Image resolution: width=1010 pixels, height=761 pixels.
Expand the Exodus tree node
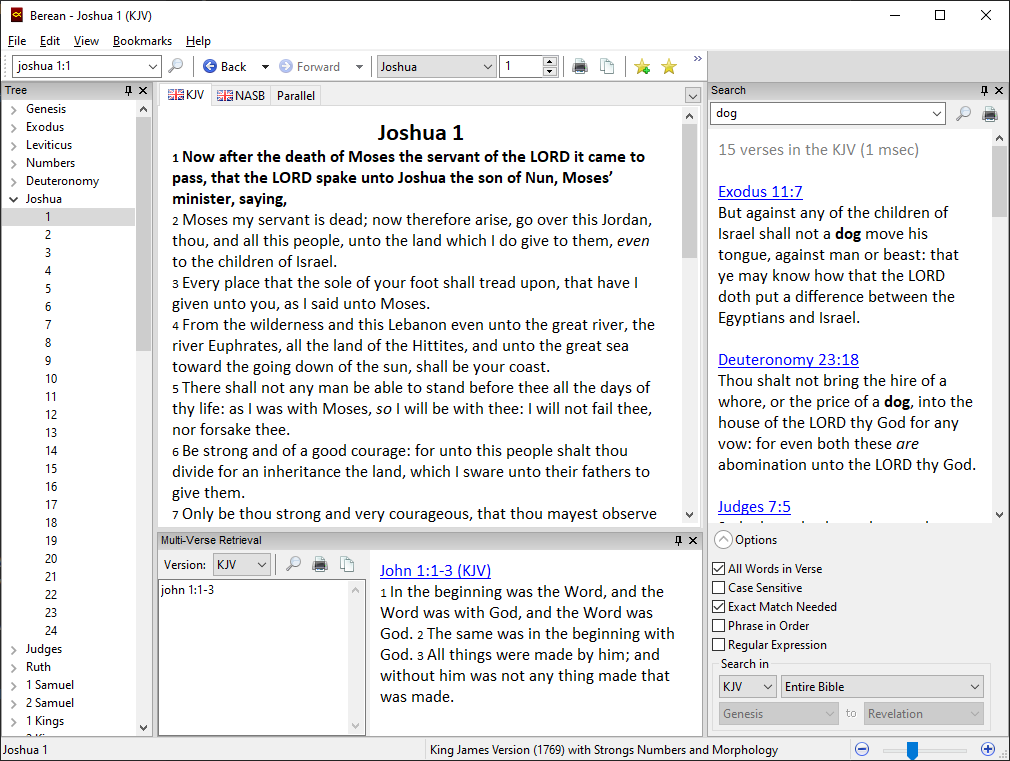pos(14,128)
